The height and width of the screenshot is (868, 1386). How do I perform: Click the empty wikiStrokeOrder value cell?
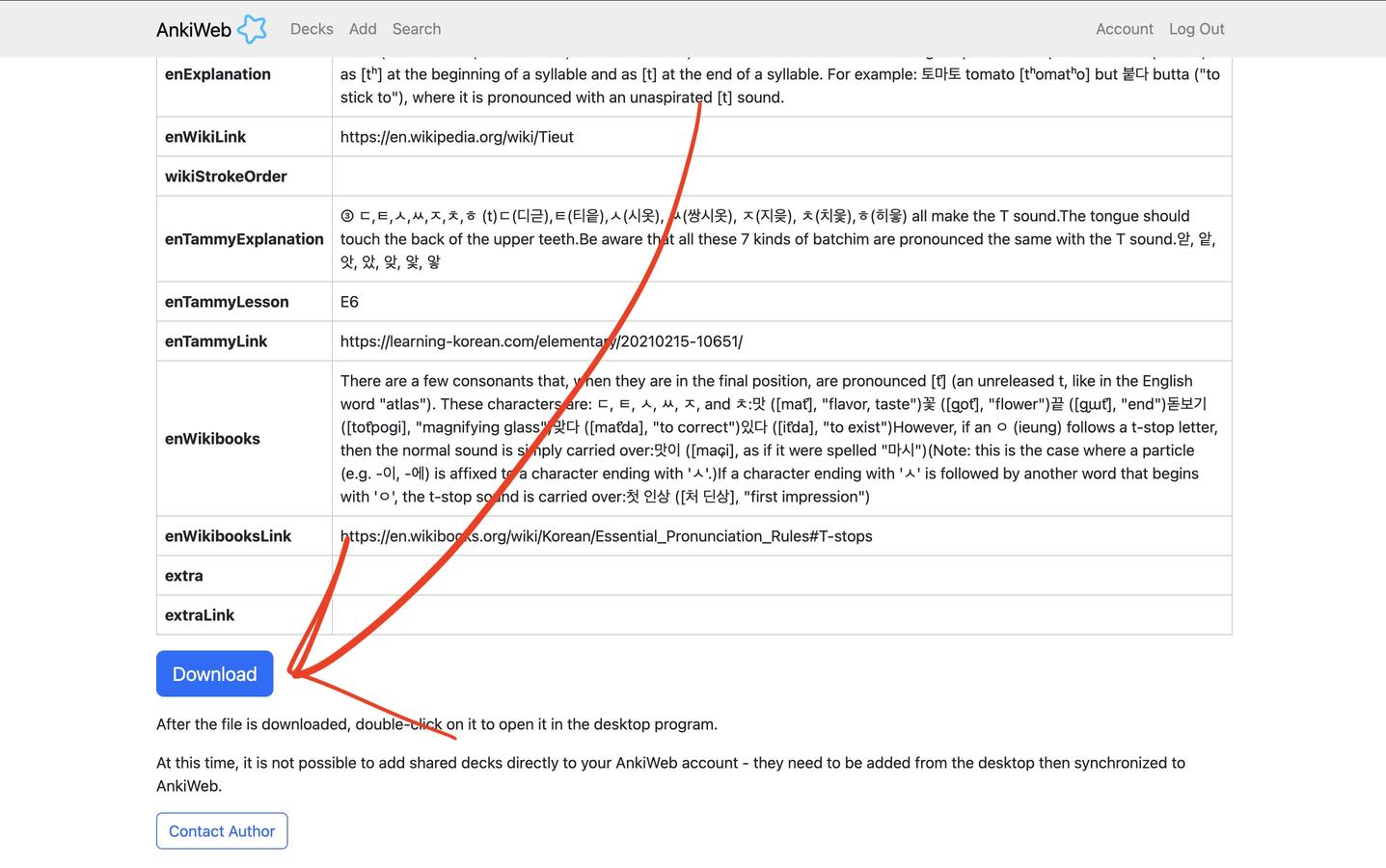781,176
